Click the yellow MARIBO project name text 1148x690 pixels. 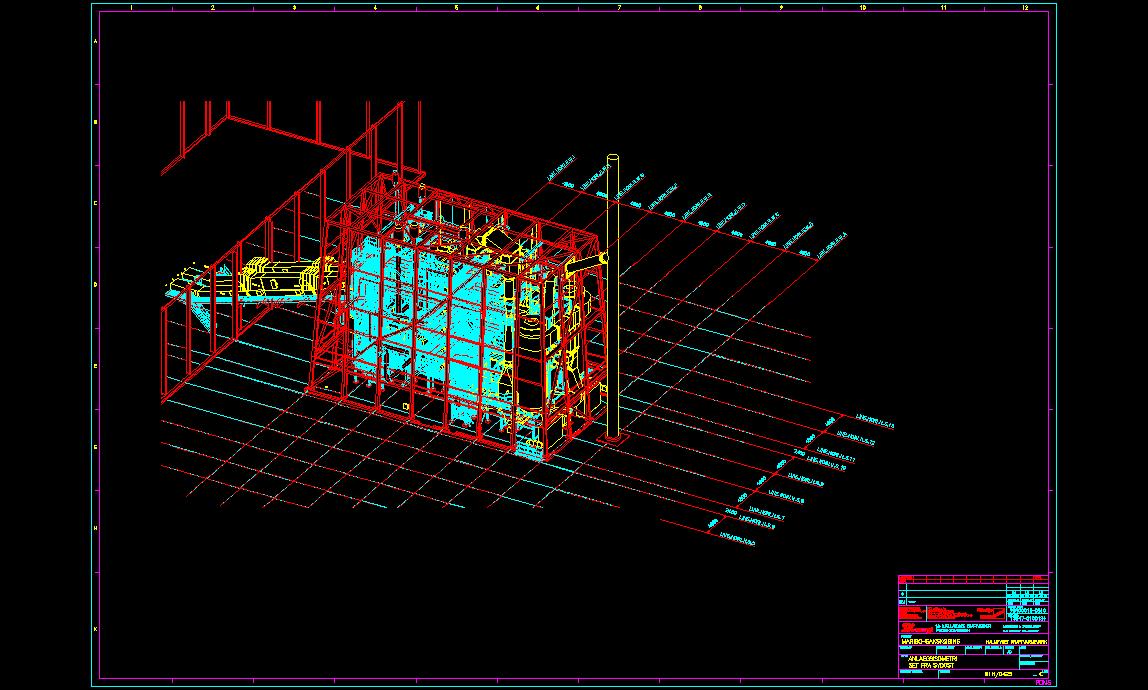coord(931,642)
